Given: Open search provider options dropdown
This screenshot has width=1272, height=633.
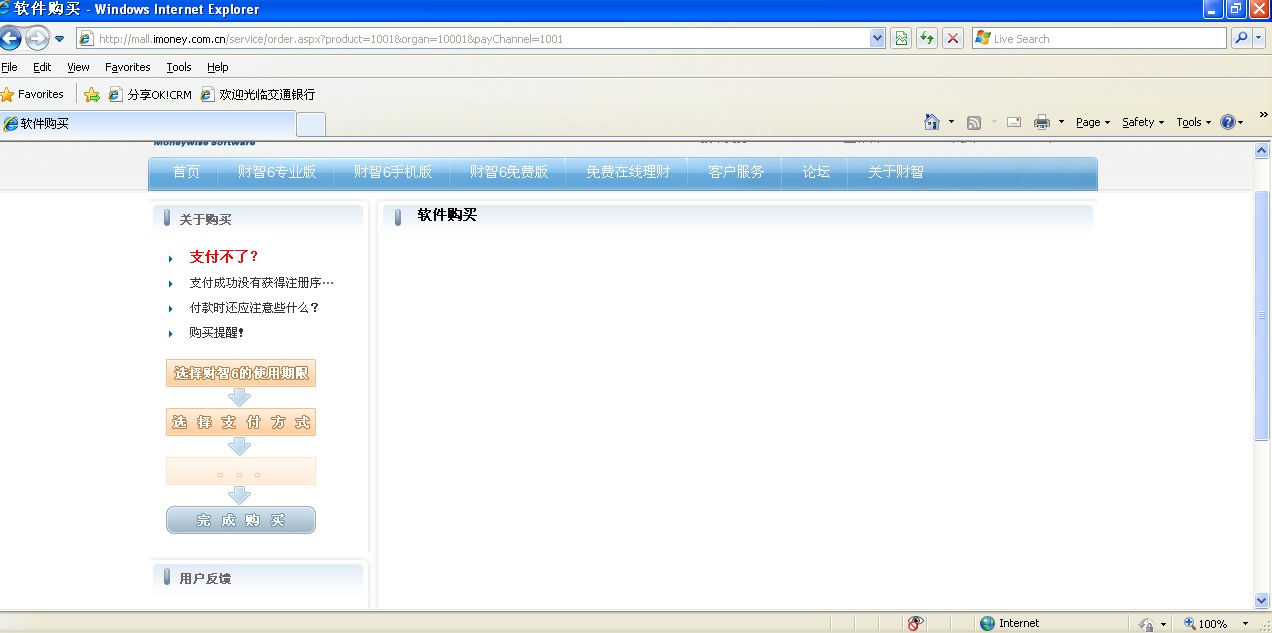Looking at the screenshot, I should 1260,39.
